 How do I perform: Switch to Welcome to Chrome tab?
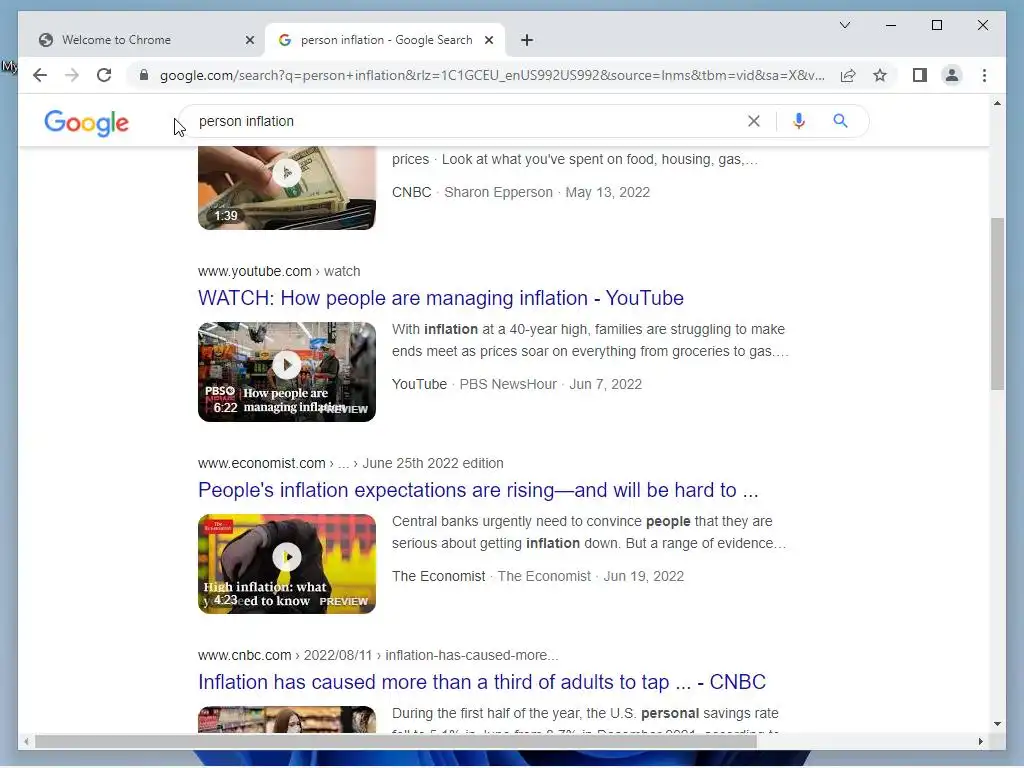tap(144, 40)
